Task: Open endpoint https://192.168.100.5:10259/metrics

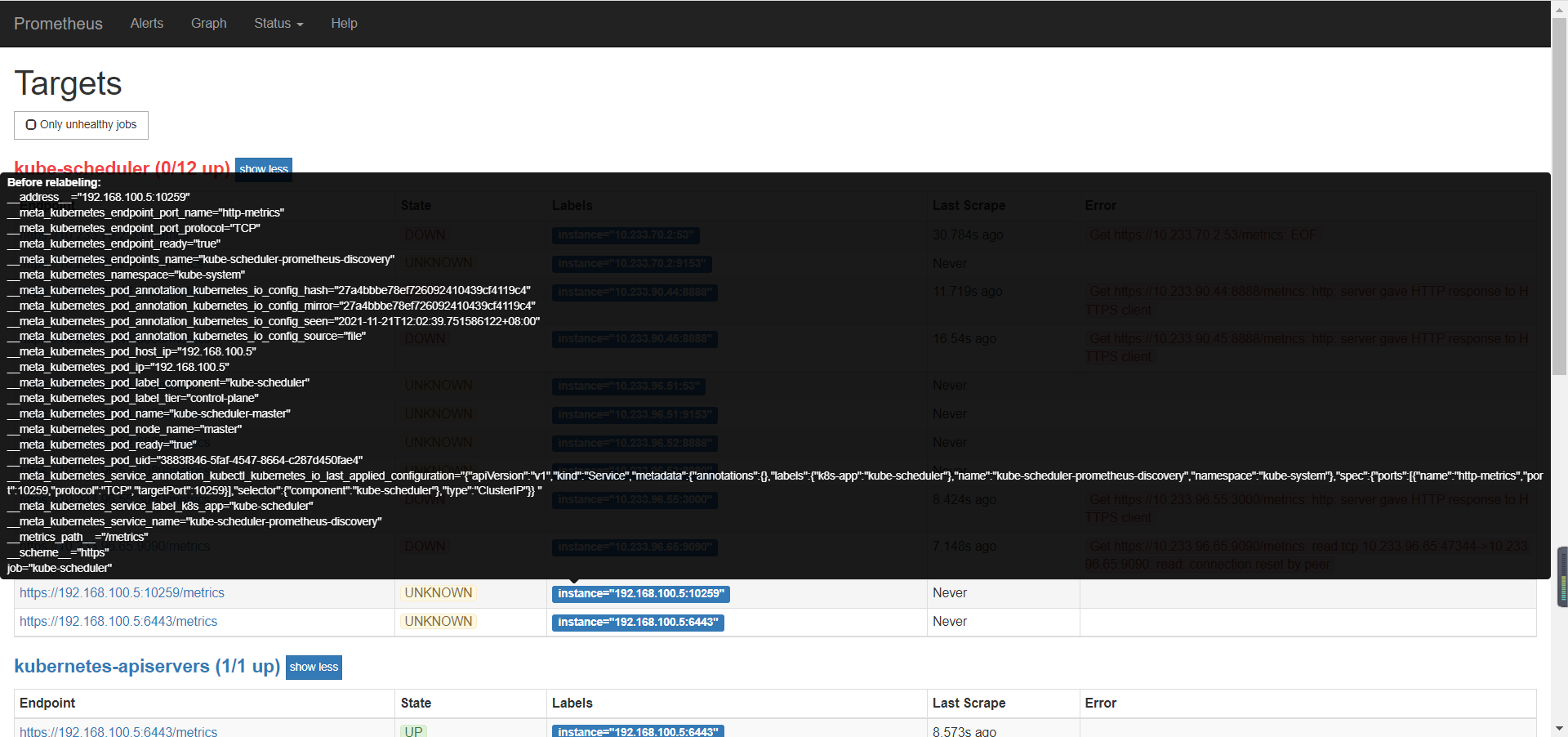Action: coord(122,593)
